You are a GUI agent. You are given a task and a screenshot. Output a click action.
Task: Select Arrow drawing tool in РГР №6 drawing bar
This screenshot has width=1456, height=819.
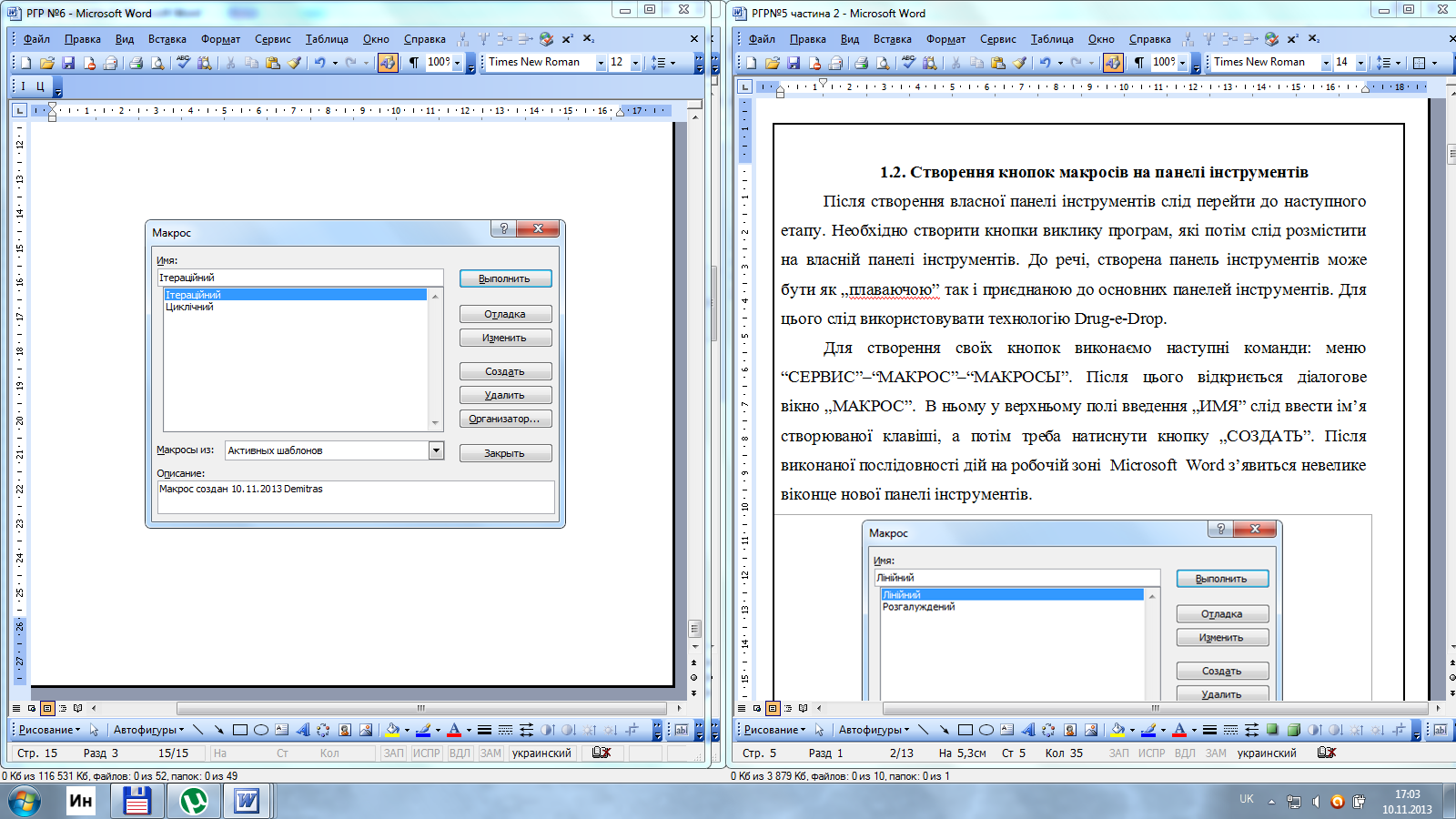(x=218, y=730)
